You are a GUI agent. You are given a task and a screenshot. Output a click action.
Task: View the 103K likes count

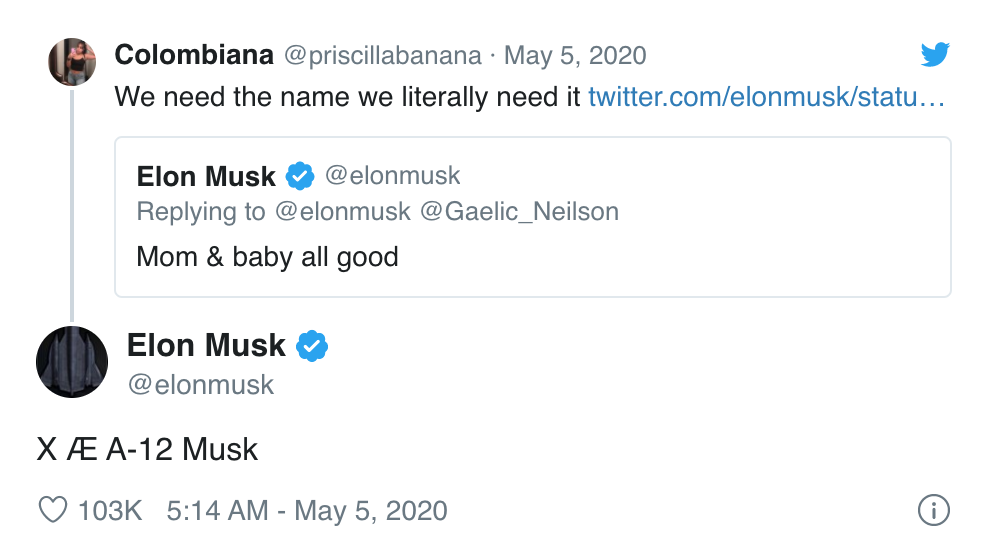point(110,511)
